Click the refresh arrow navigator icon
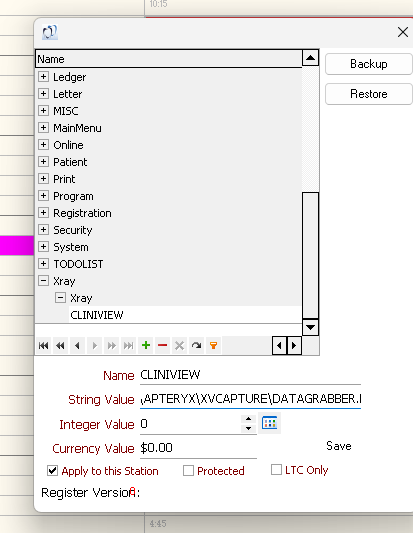 (196, 346)
